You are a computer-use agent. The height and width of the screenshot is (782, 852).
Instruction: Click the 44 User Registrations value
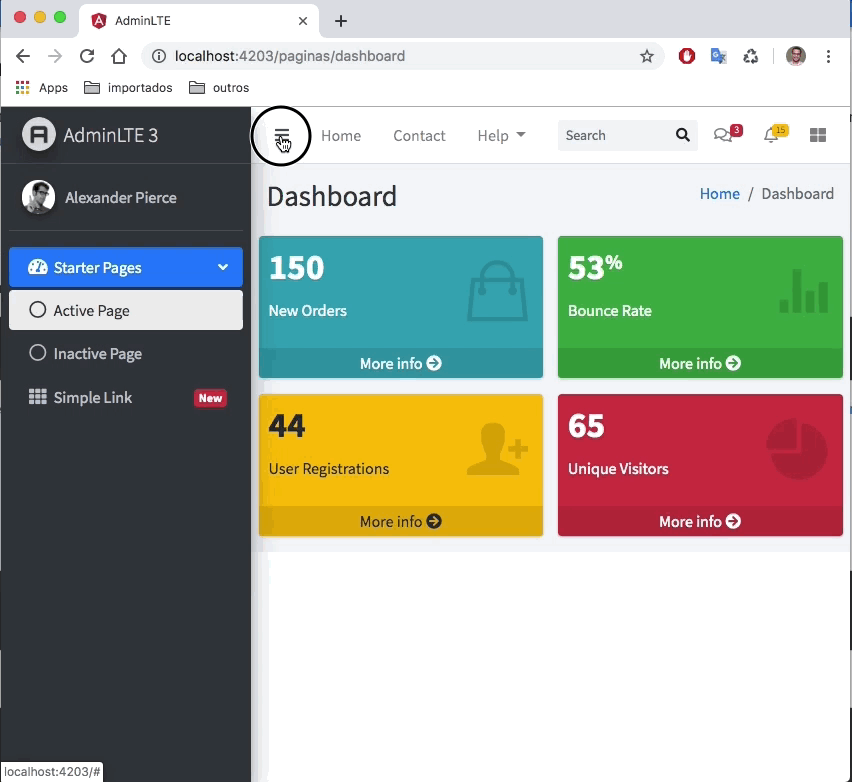coord(287,426)
